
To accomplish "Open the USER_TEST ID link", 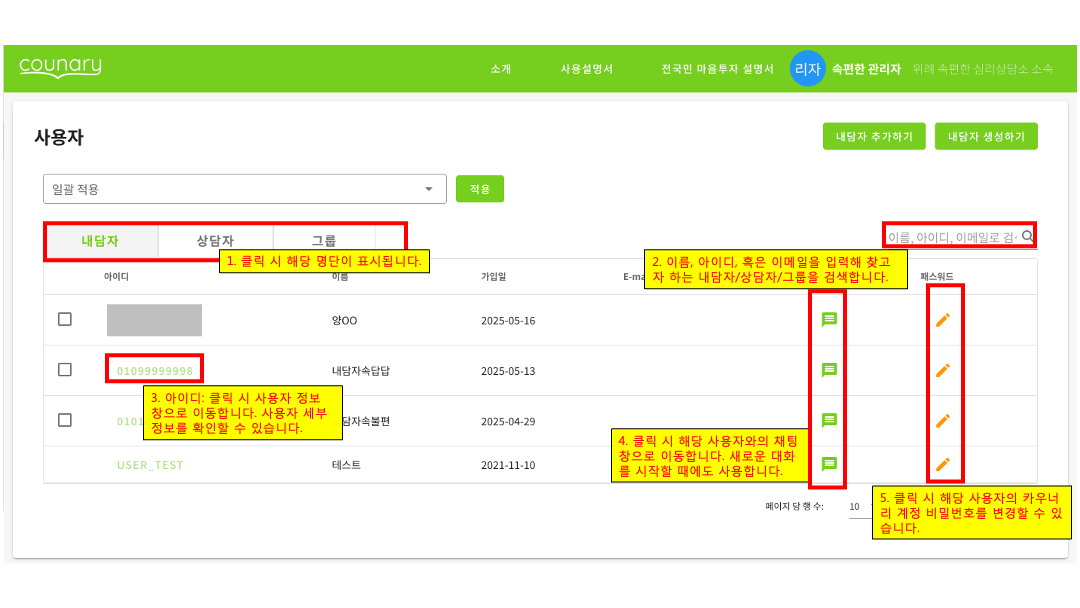I will (x=150, y=465).
